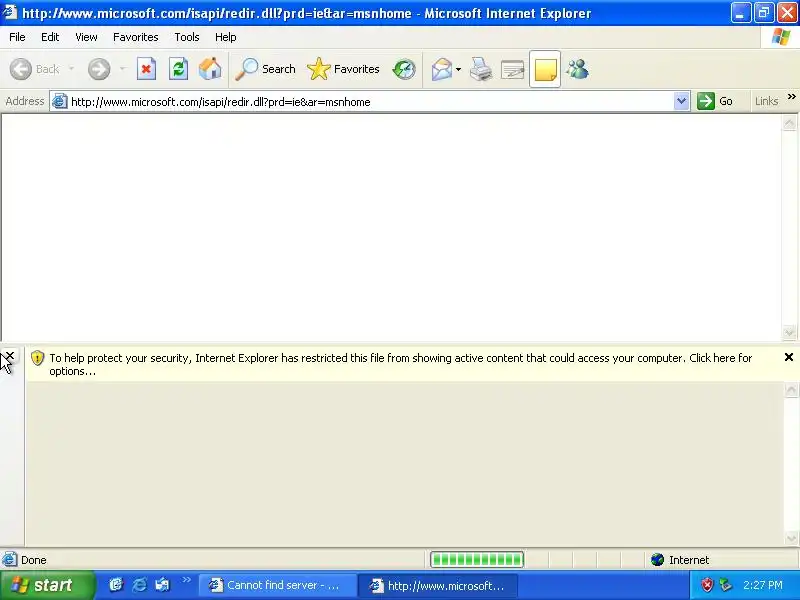Click the top pane scroll up arrow
This screenshot has height=600, width=800.
click(789, 123)
